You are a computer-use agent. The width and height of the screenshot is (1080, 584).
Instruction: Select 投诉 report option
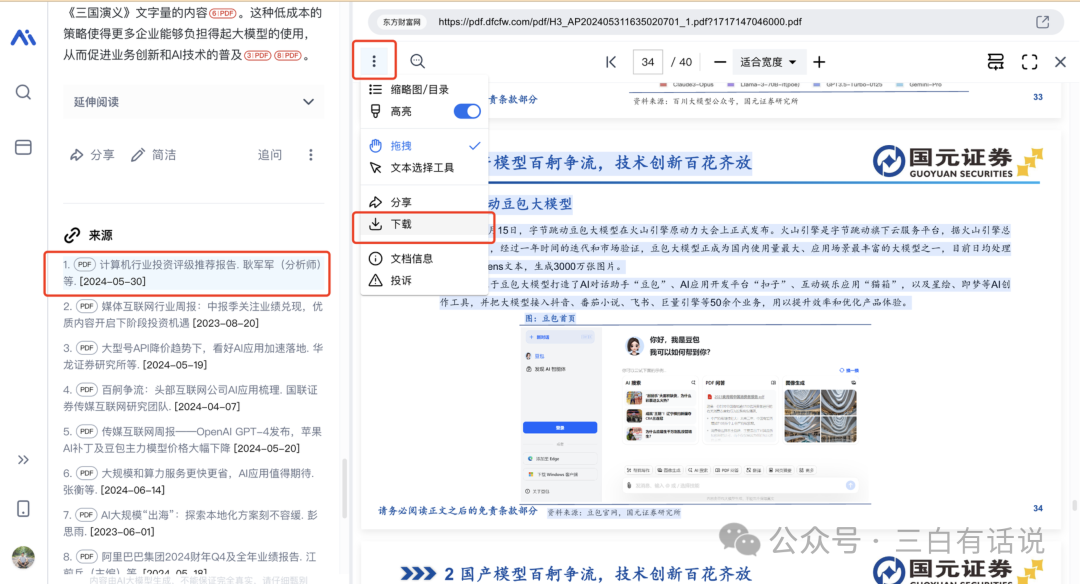click(x=424, y=280)
